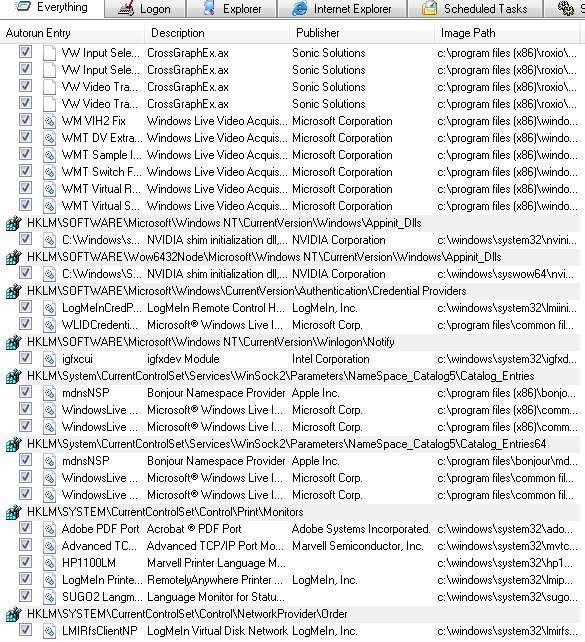Click the file icon of the Adobe PDF Port entry

point(50,529)
